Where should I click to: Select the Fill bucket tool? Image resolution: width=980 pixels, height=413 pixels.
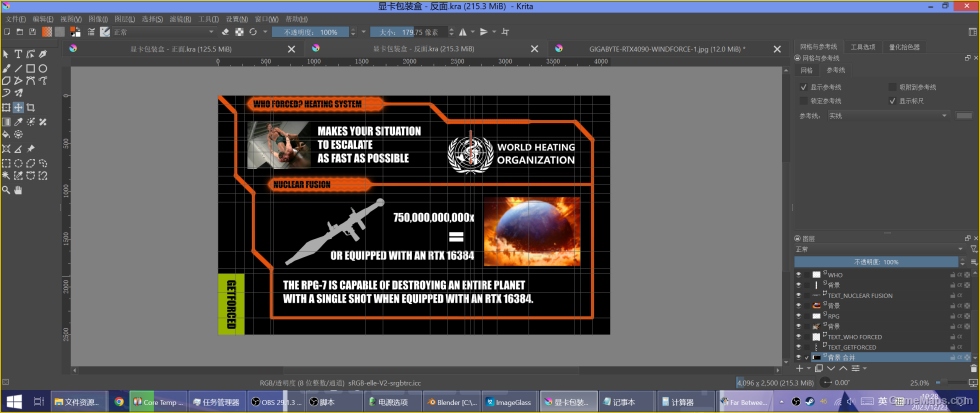click(x=6, y=134)
